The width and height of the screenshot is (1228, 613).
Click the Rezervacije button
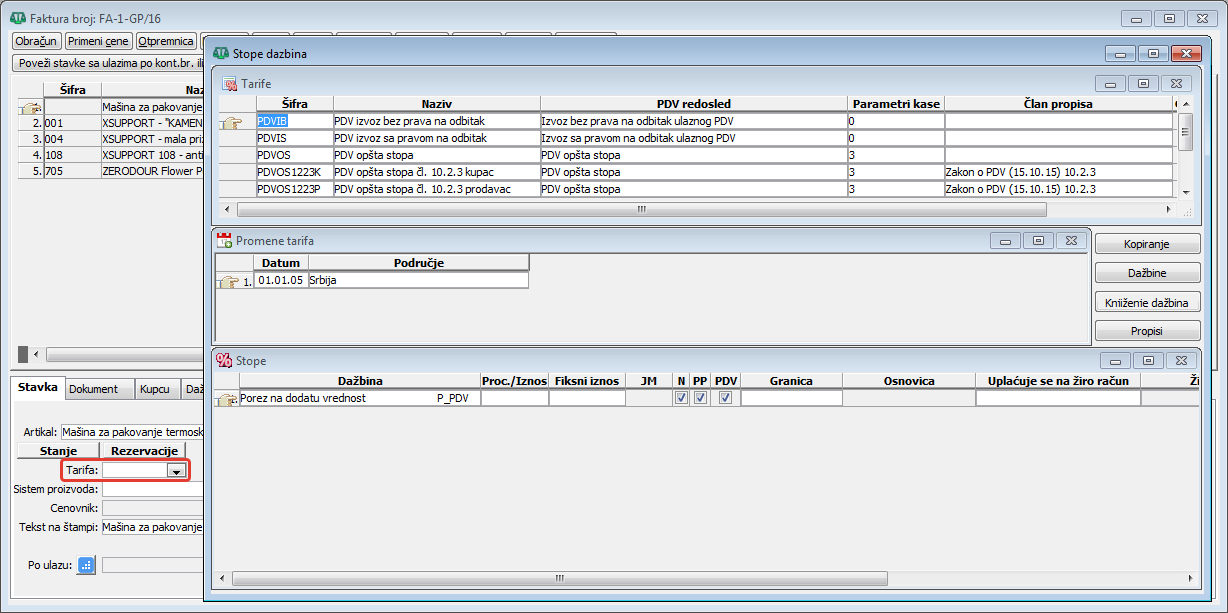[144, 451]
